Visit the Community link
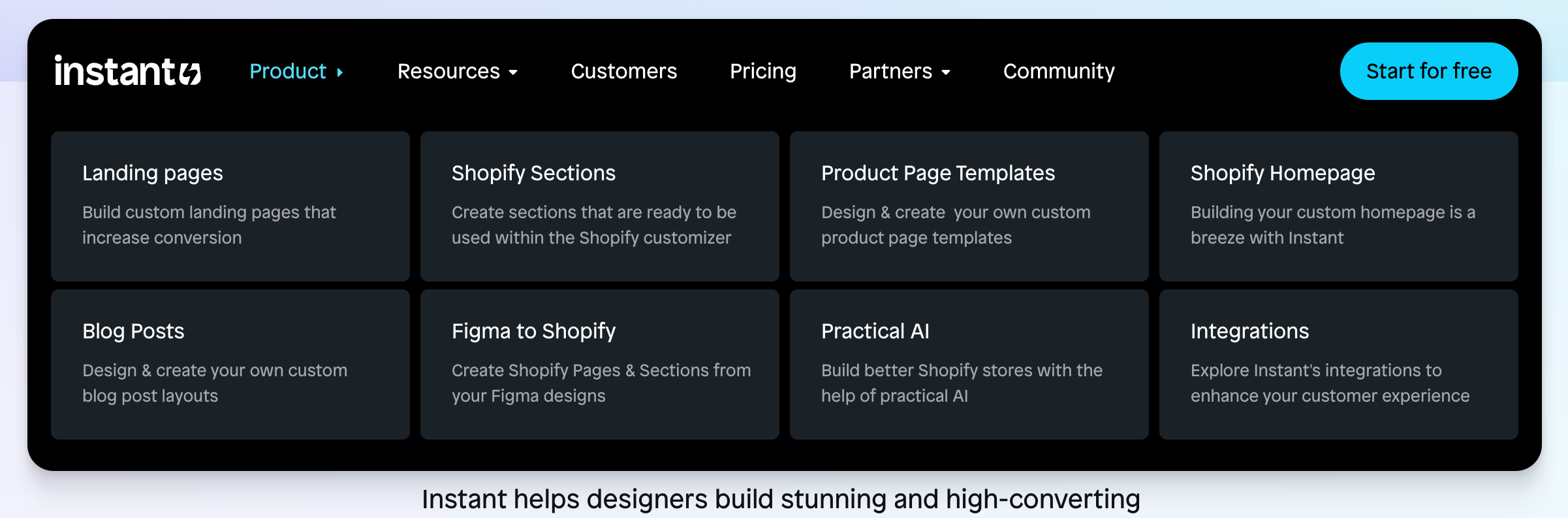1568x518 pixels. coord(1059,71)
